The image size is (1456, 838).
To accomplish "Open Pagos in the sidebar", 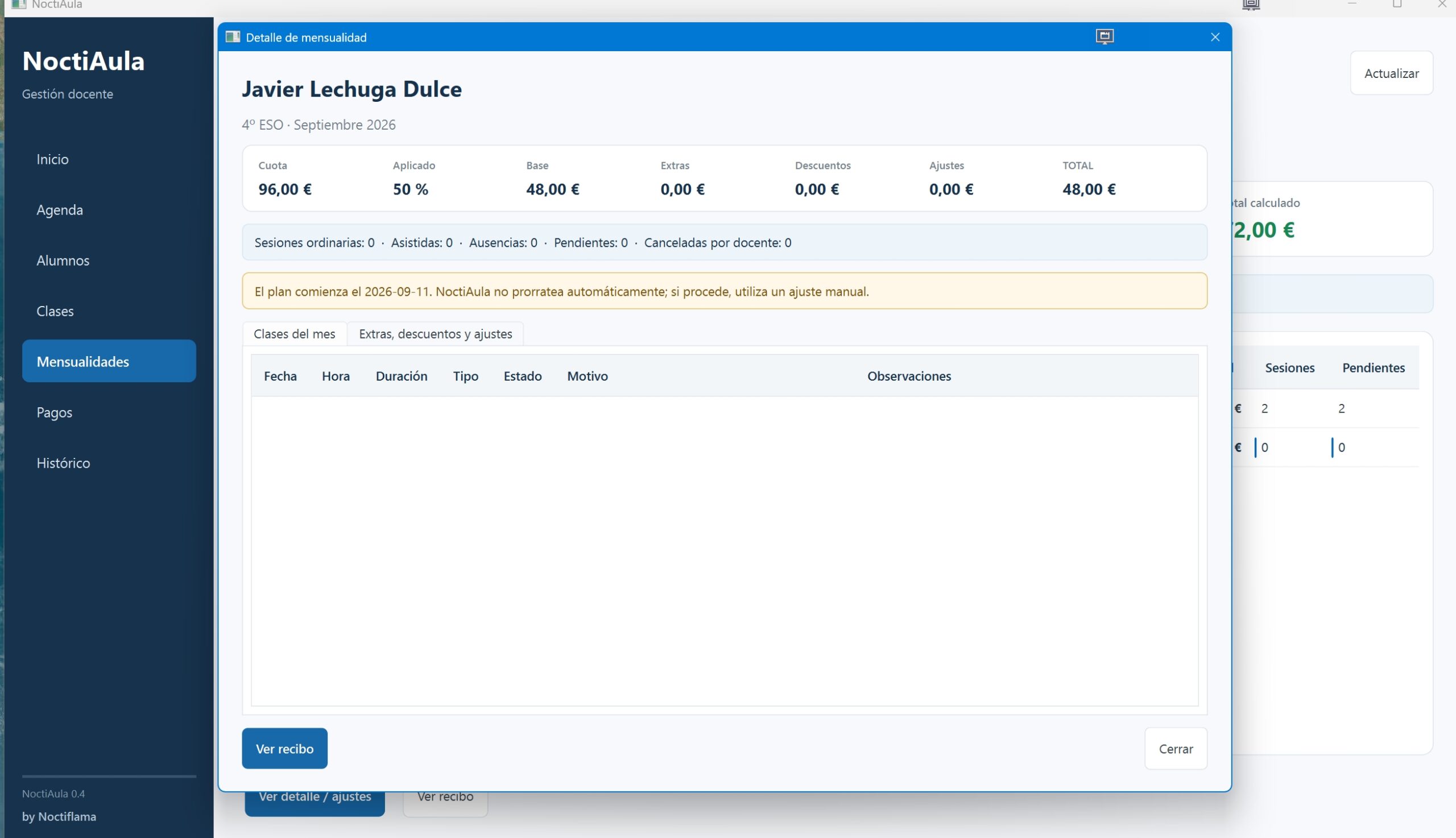I will click(109, 412).
